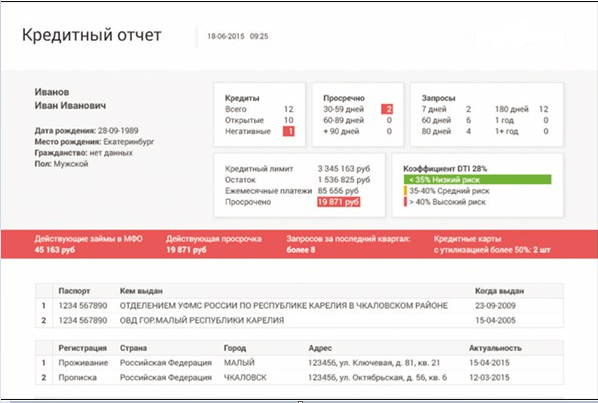Click the Актуальность column header
Viewport: 598px width, 403px height.
(495, 348)
